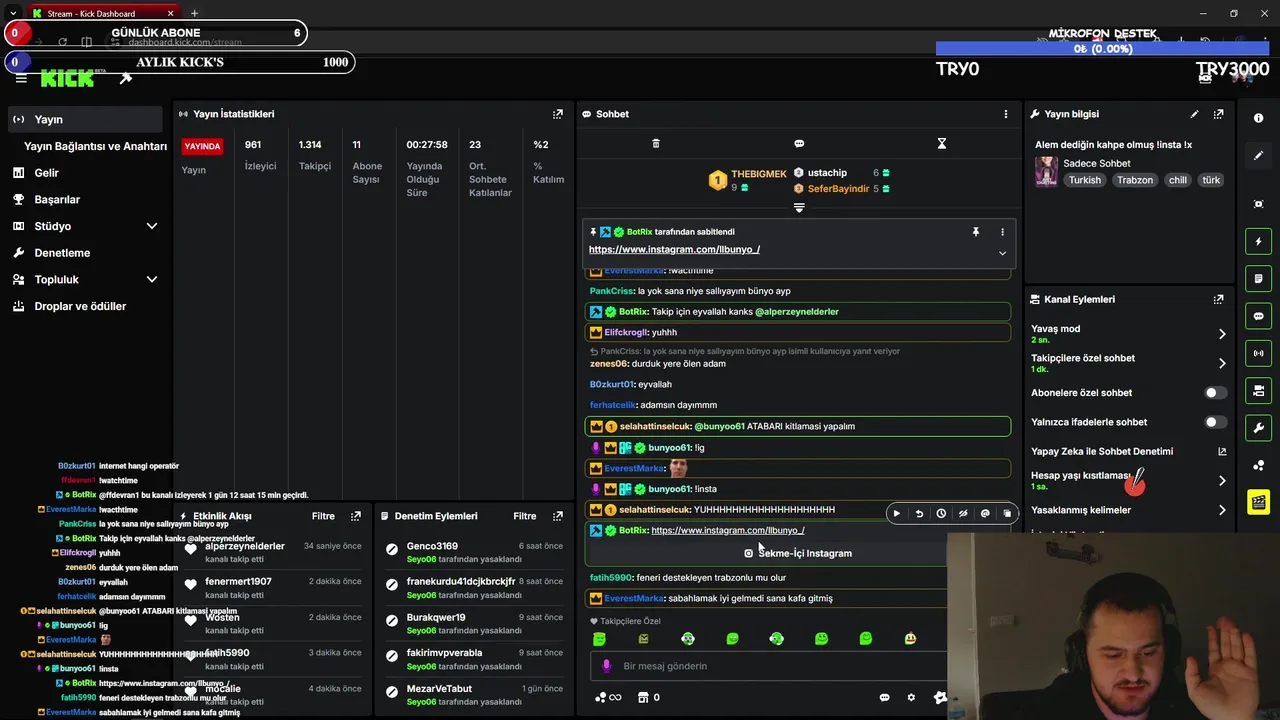Open Yavaş mod settings
The height and width of the screenshot is (720, 1280).
pos(1128,334)
